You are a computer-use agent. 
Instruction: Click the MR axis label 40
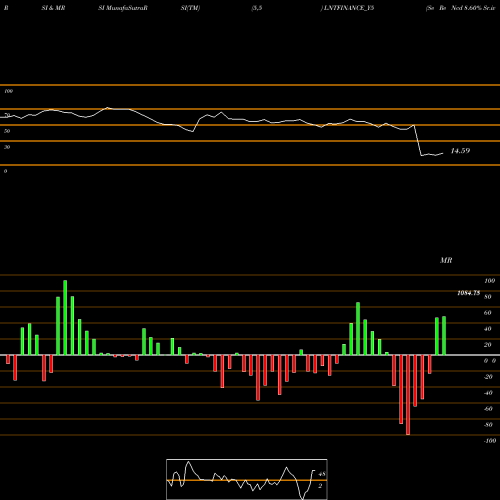[488, 329]
